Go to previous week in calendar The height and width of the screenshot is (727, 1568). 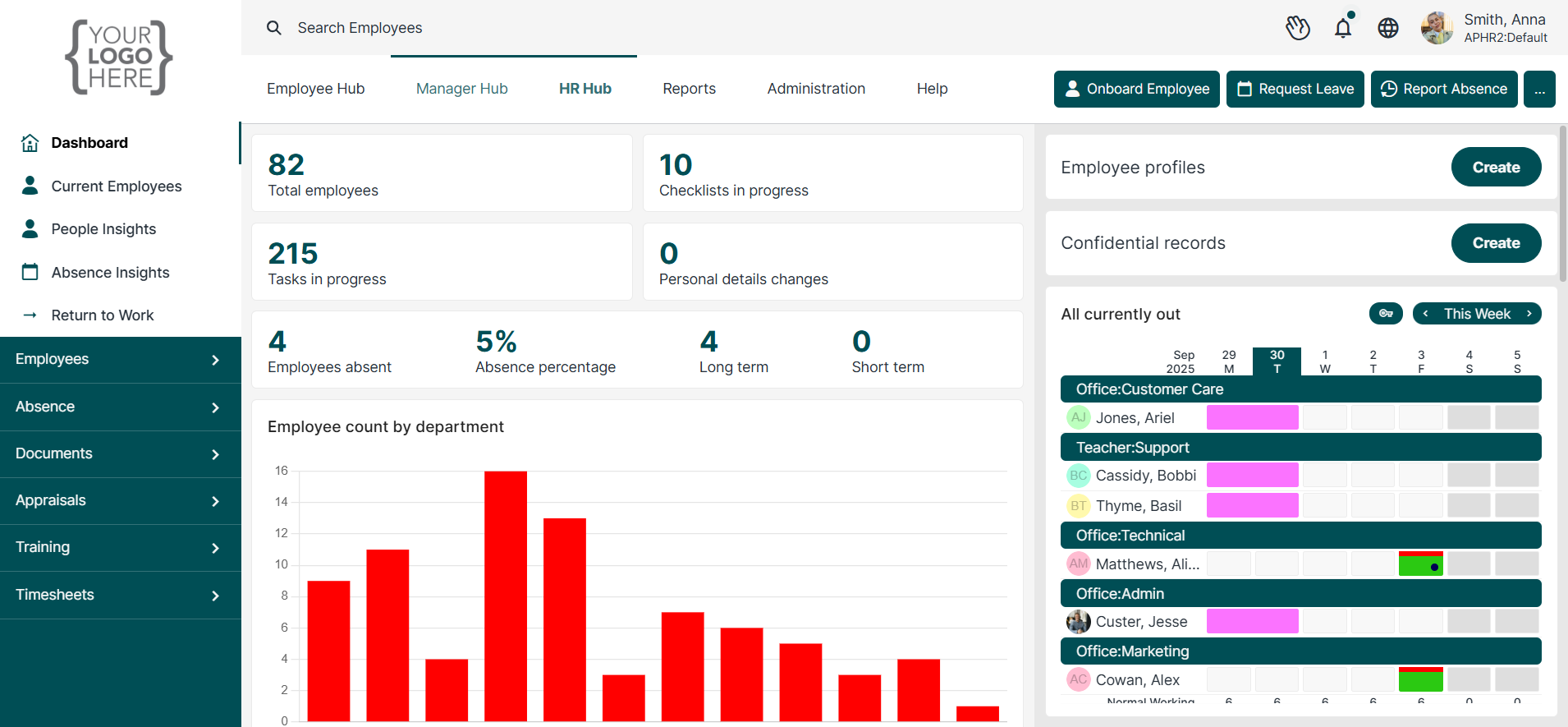(x=1426, y=314)
